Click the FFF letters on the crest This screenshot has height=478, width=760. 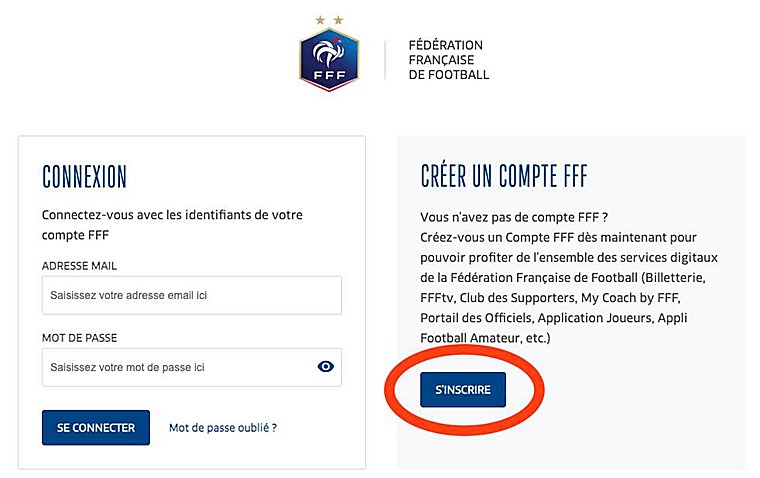click(329, 75)
